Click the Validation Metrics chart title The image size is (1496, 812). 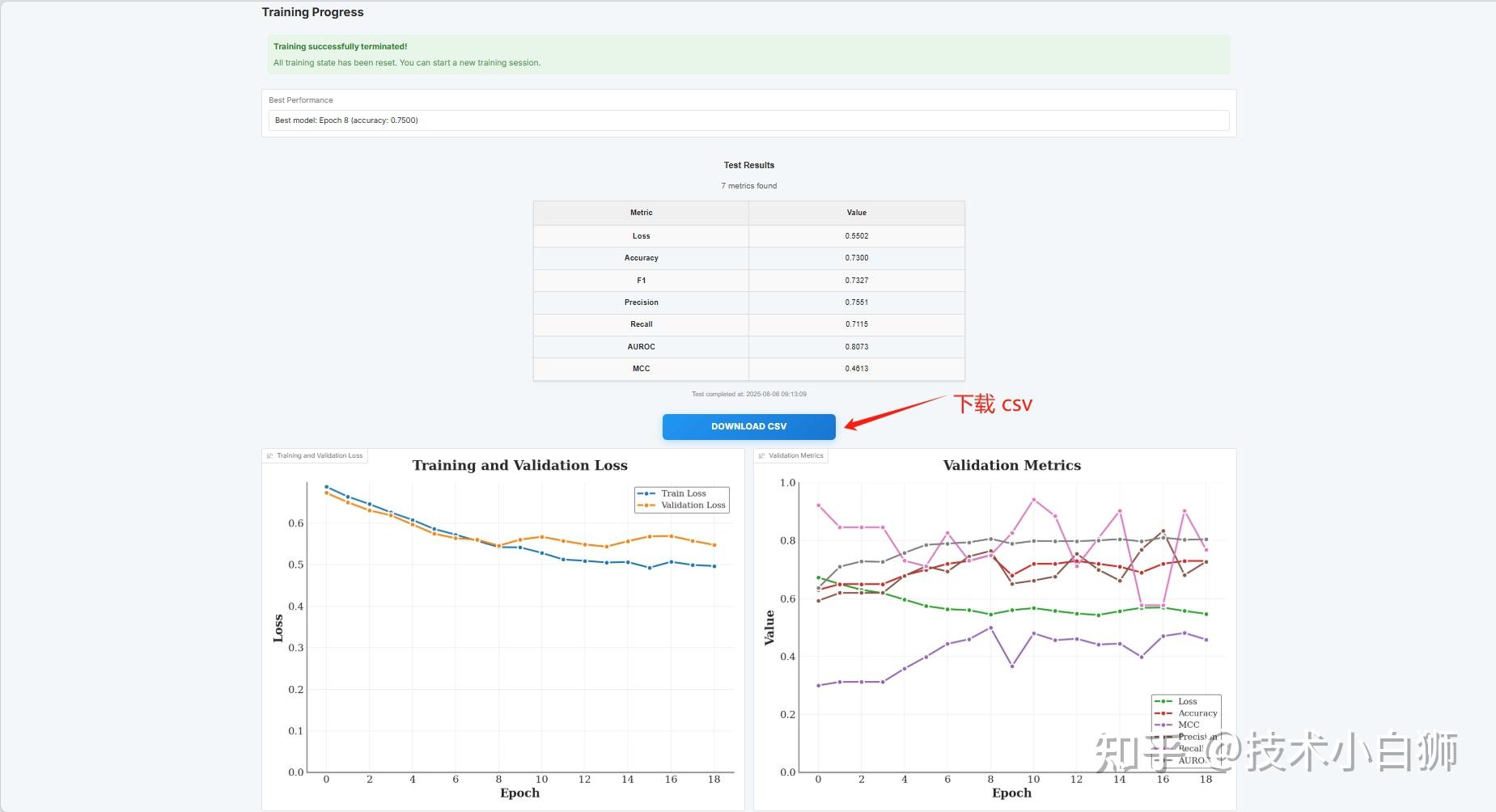pos(1011,465)
